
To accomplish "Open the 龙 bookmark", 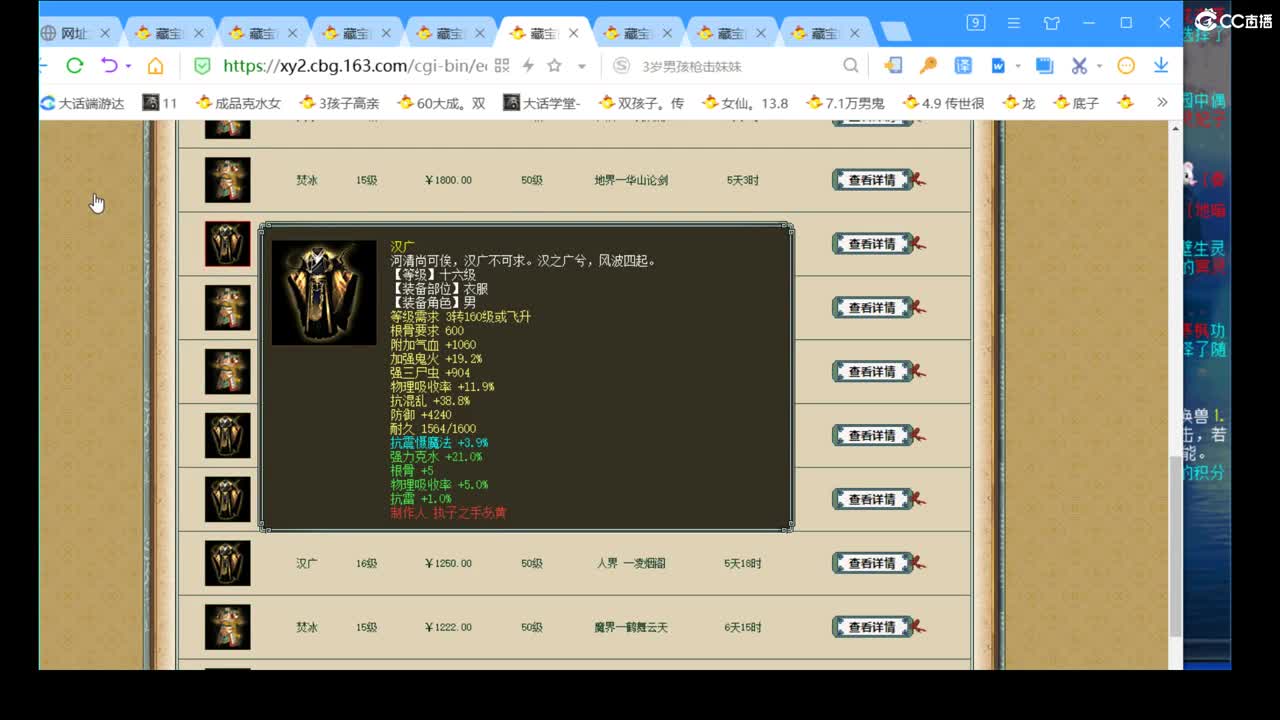I will 1019,102.
